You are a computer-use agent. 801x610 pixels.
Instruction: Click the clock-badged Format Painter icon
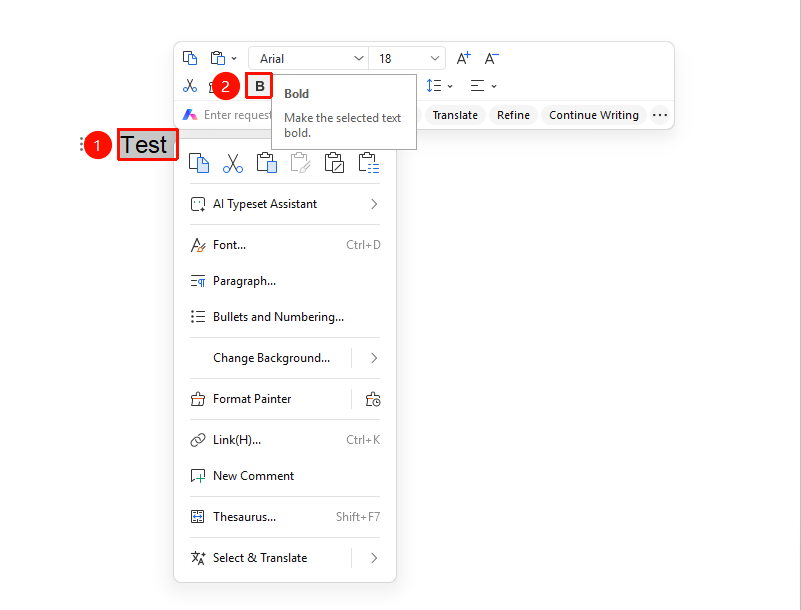[373, 399]
